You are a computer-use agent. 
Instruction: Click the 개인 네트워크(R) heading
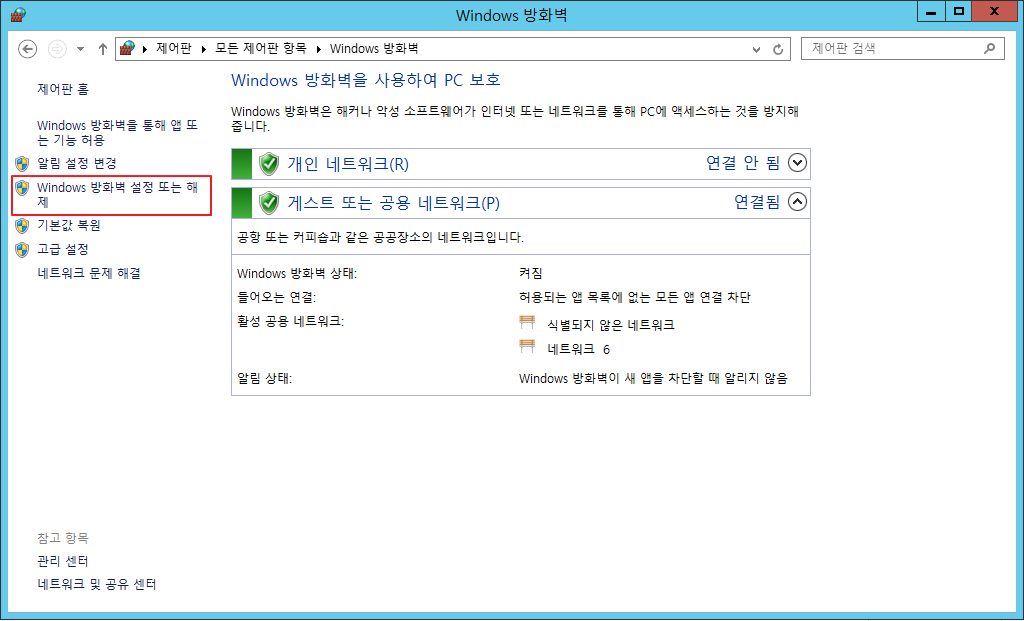348,164
